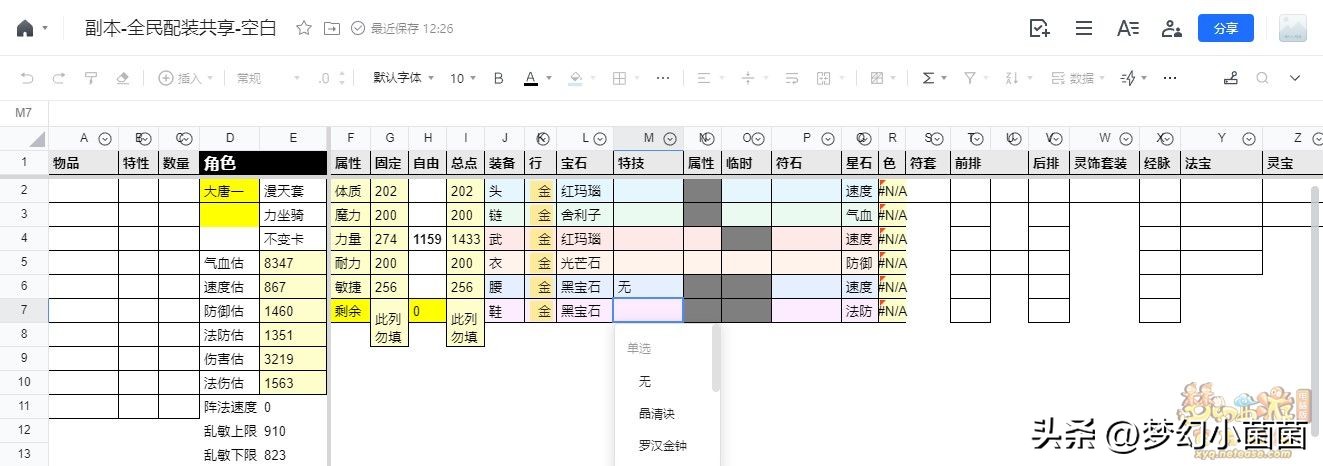Image resolution: width=1323 pixels, height=466 pixels.
Task: Choose 无 from the dropdown list
Action: click(x=645, y=381)
